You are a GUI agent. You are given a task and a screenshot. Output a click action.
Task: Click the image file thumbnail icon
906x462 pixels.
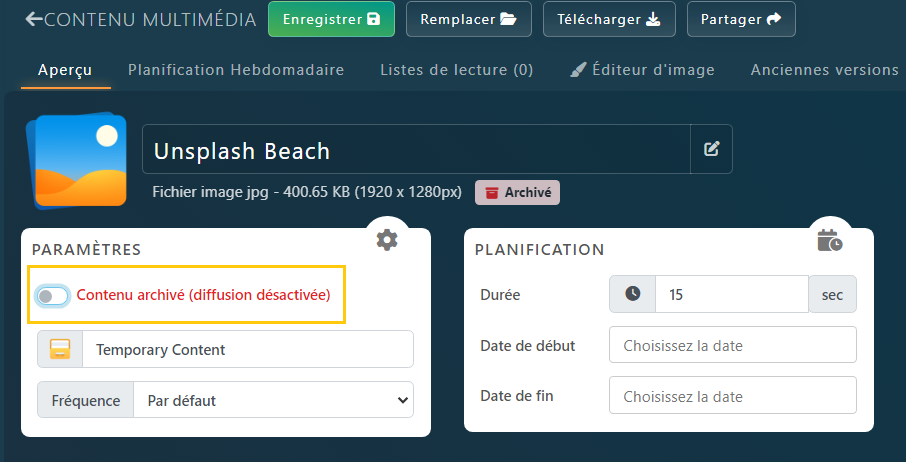coord(78,161)
